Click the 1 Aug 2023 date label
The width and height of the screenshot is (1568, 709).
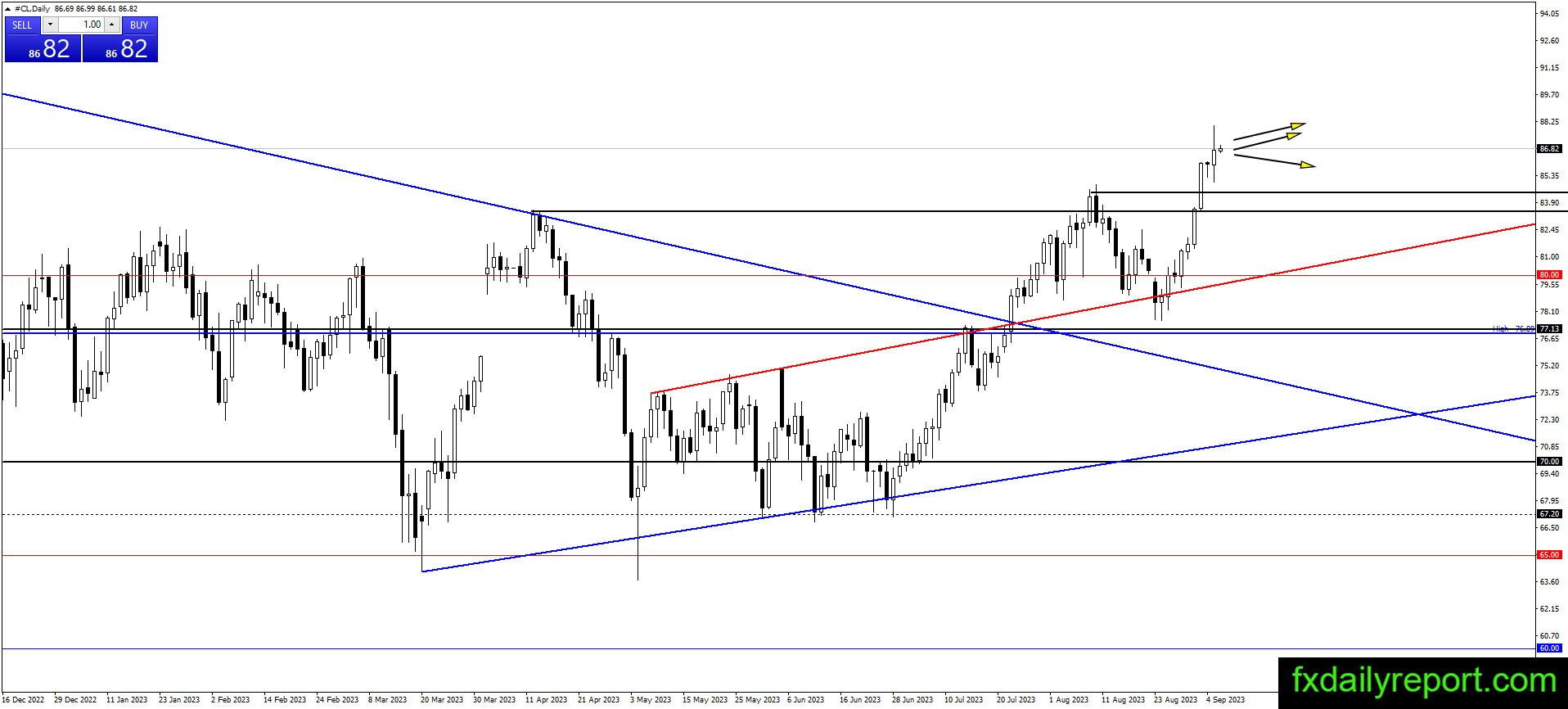click(x=1069, y=700)
